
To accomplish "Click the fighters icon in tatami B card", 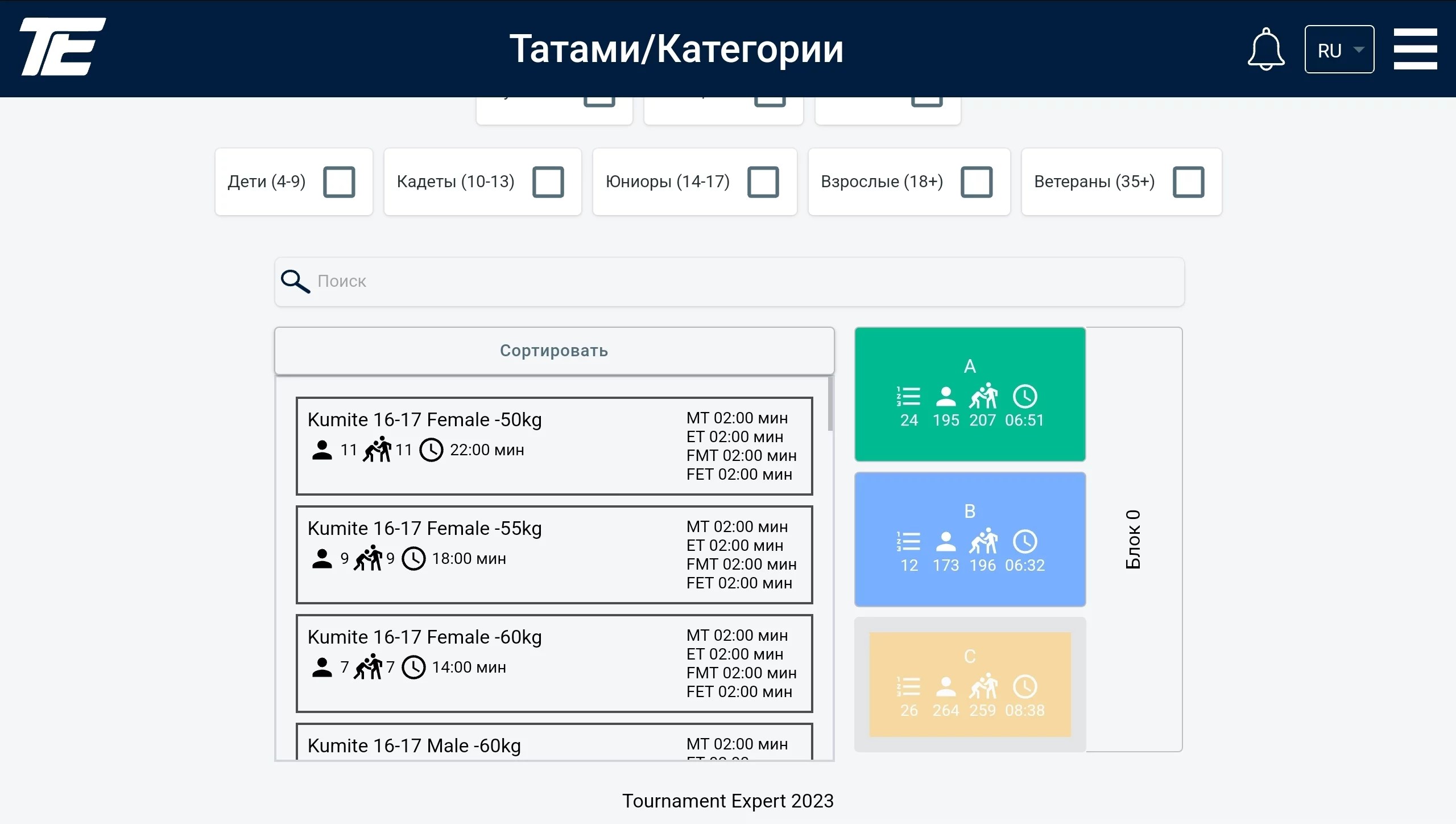I will (983, 541).
